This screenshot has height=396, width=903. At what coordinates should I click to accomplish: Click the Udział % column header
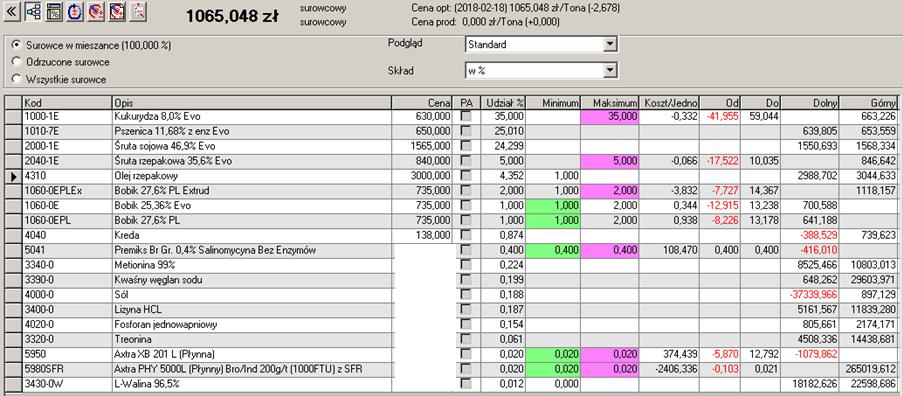click(x=503, y=103)
